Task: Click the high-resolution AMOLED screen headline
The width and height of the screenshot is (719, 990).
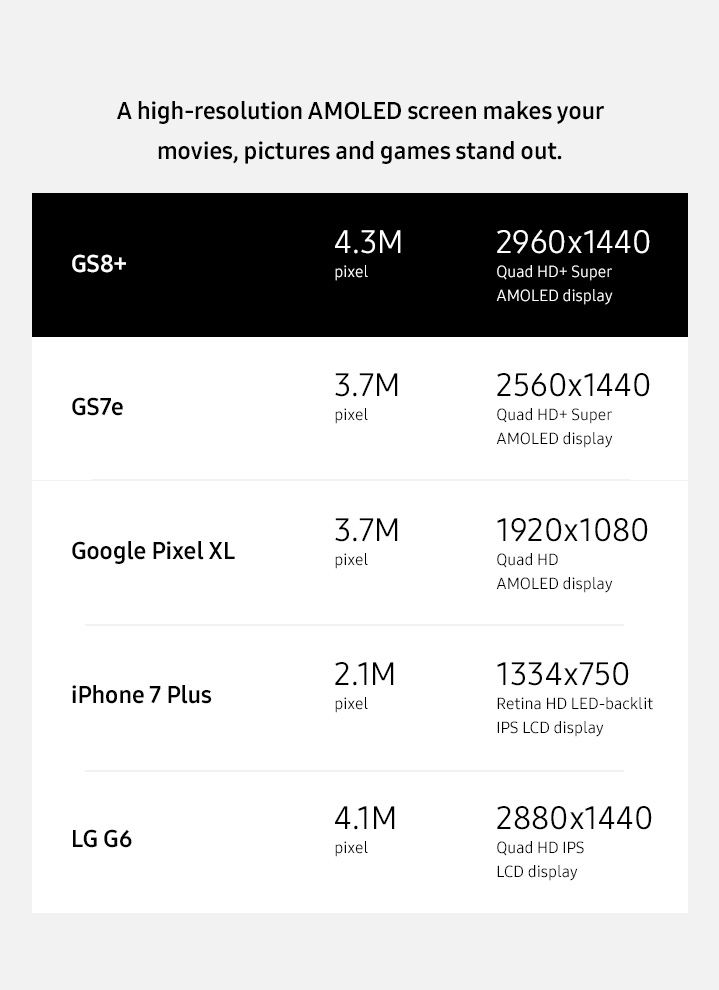Action: pyautogui.click(x=360, y=131)
